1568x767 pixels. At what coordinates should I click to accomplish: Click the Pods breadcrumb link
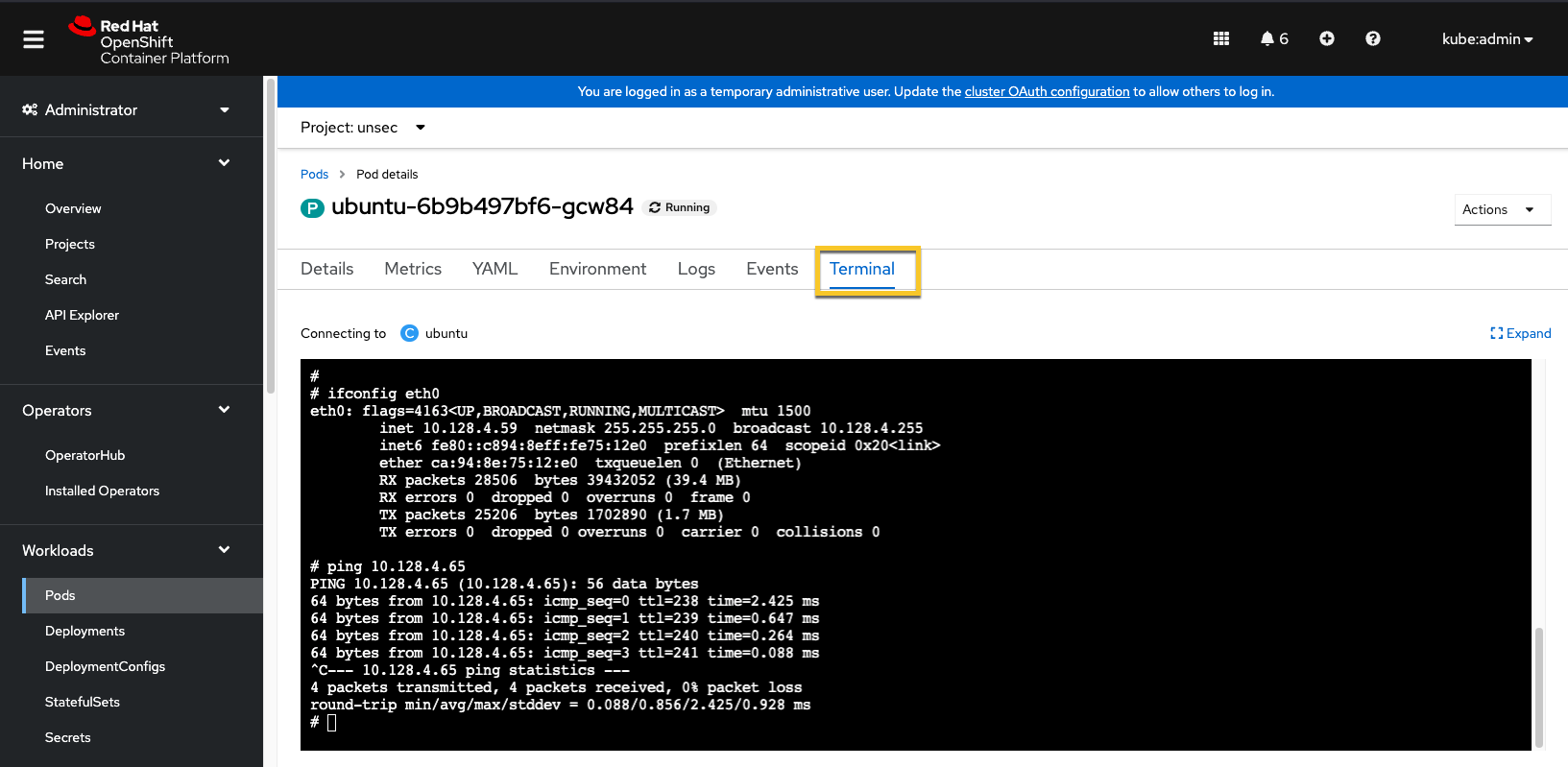click(314, 175)
